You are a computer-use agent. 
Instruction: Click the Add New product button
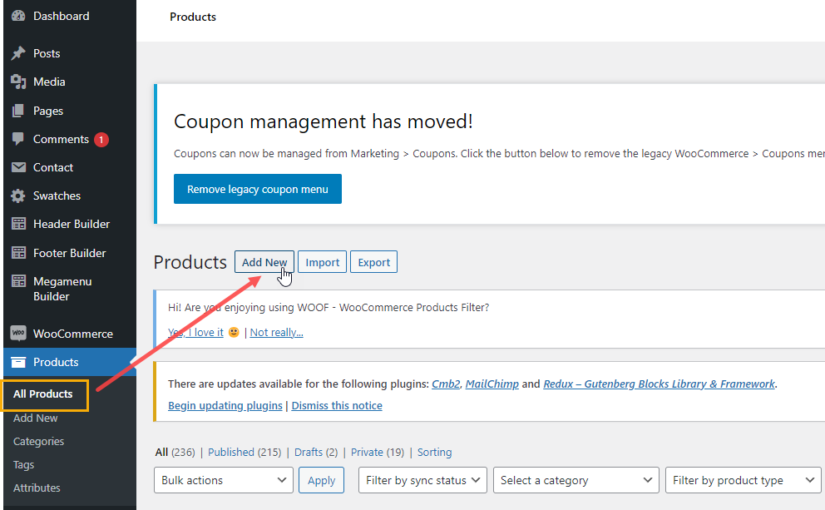(x=264, y=262)
